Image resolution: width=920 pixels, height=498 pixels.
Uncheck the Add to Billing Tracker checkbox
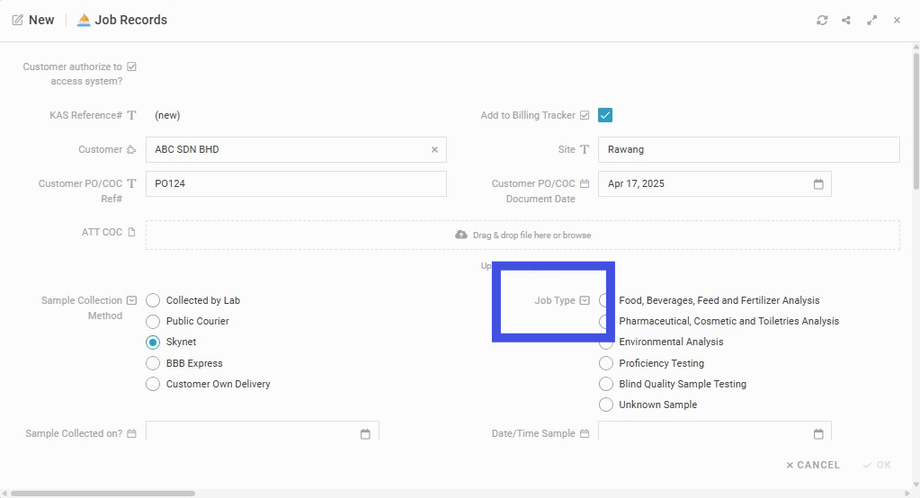(605, 115)
